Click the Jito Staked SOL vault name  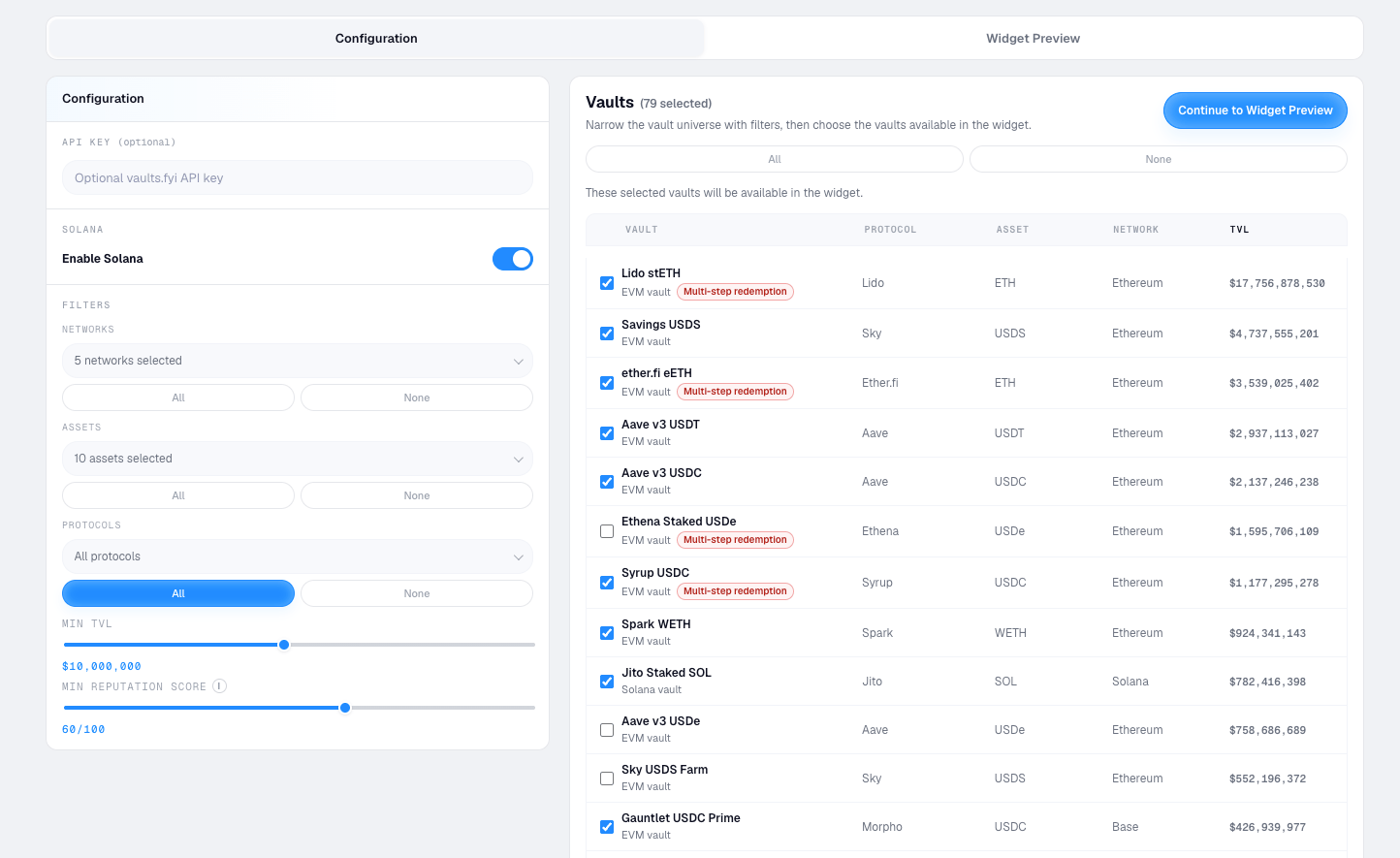click(x=666, y=673)
